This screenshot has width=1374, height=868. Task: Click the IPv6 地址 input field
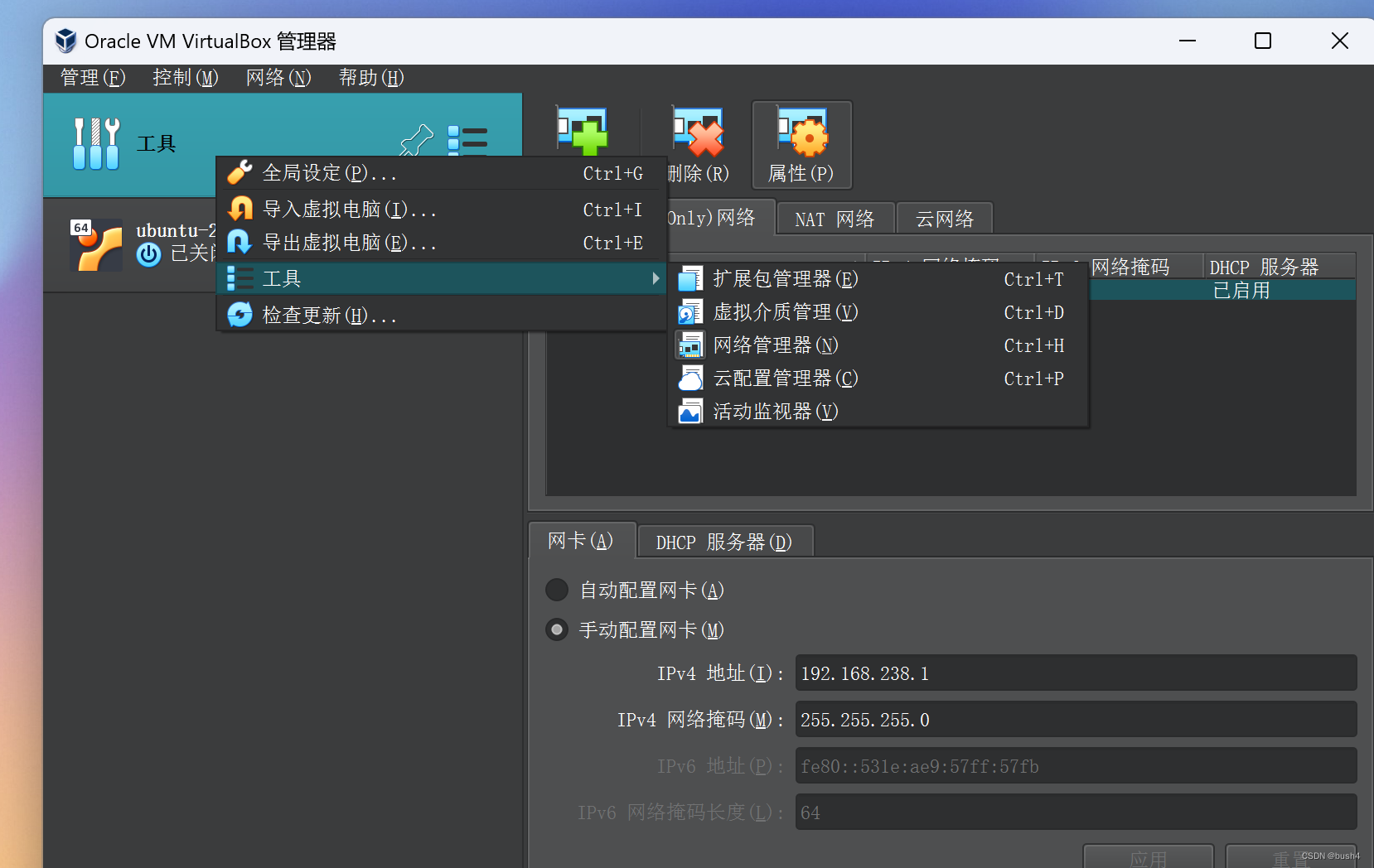coord(1076,766)
